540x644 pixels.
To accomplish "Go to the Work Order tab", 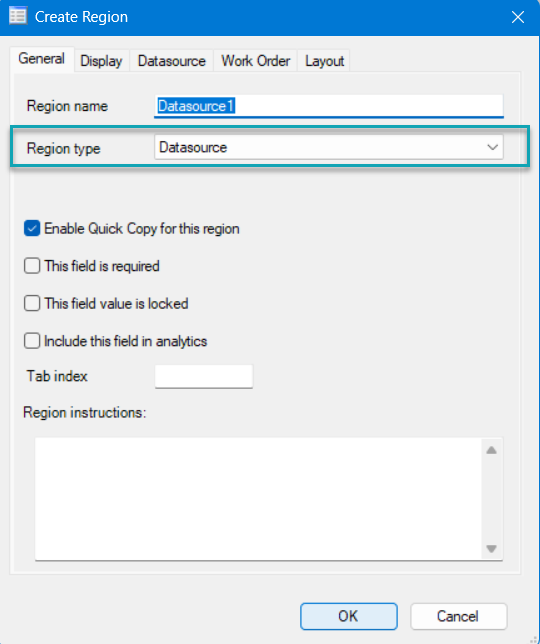I will click(x=255, y=61).
